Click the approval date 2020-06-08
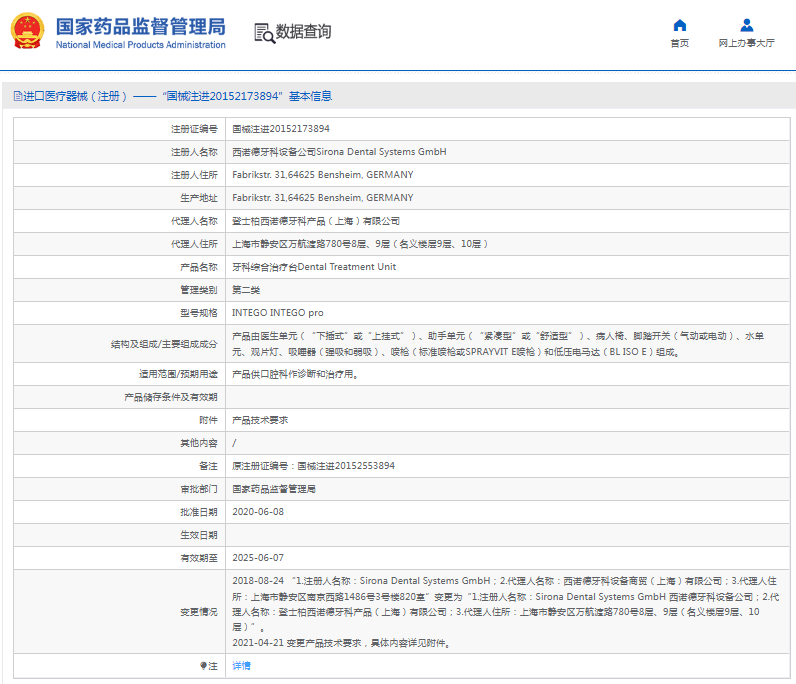Viewport: 796px width, 684px height. pos(258,511)
